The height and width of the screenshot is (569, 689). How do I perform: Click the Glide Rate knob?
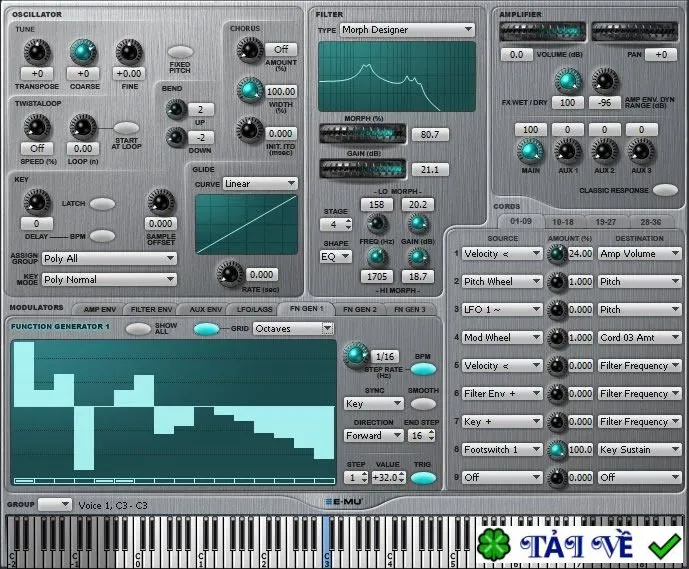tap(229, 274)
